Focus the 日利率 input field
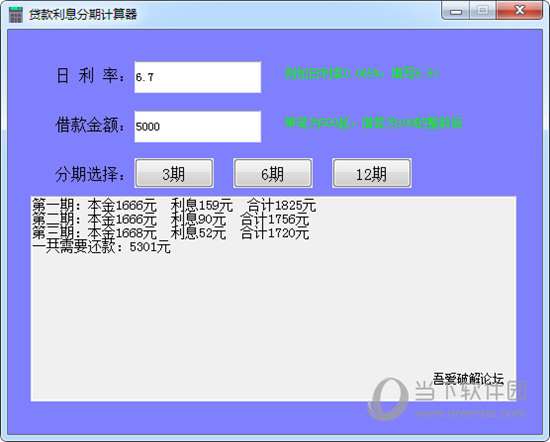Viewport: 550px width, 442px height. [x=197, y=77]
